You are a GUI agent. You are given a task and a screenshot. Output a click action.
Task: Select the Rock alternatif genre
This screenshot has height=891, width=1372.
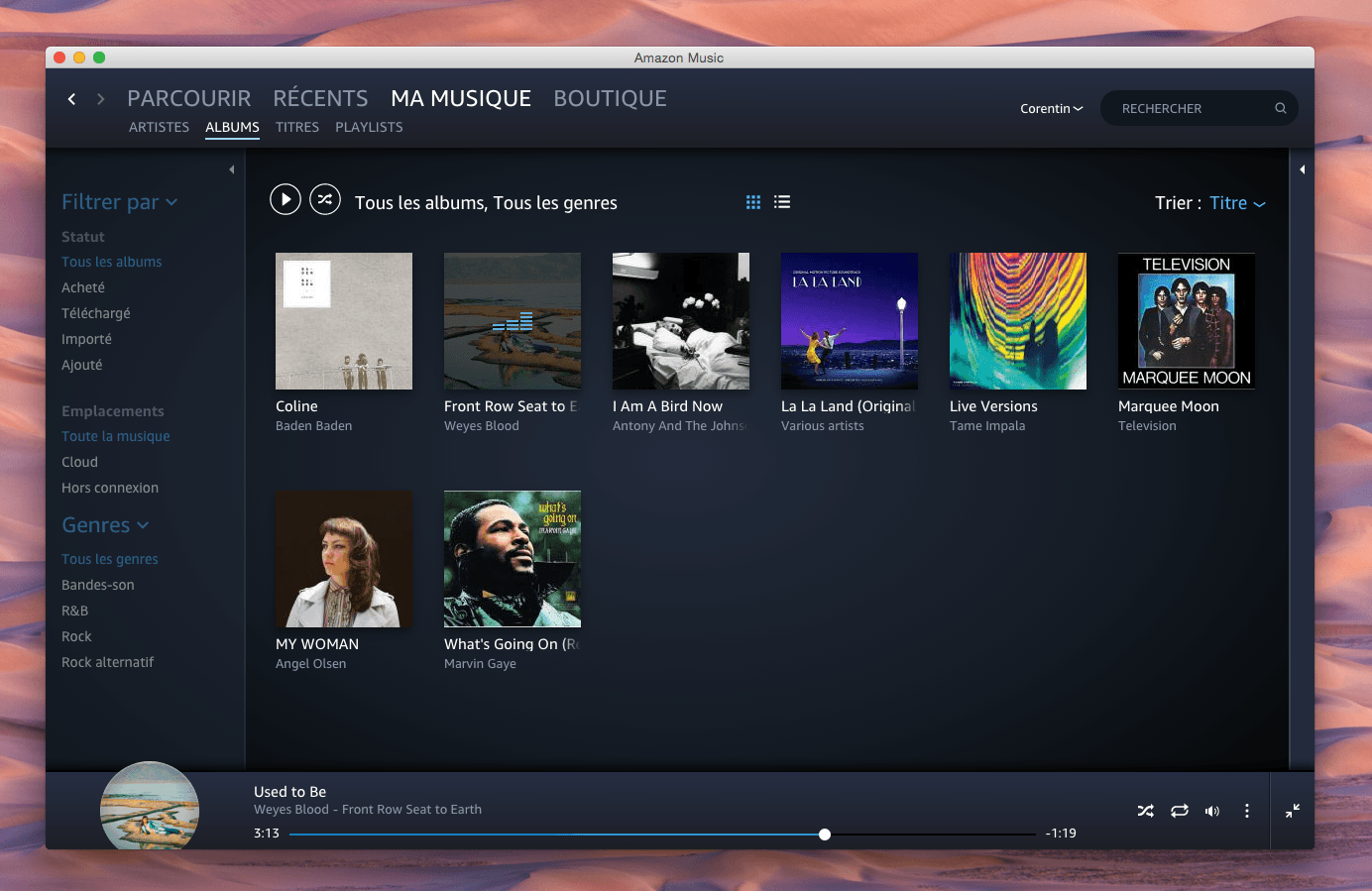click(107, 662)
